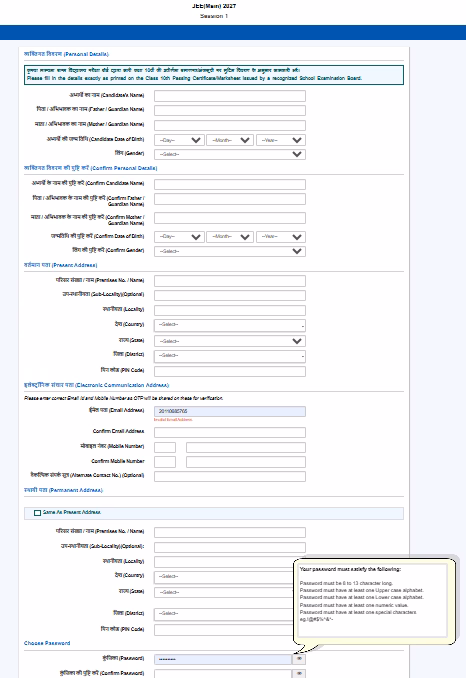The width and height of the screenshot is (466, 678).
Task: Click Present Address PIN Code field
Action: point(230,371)
